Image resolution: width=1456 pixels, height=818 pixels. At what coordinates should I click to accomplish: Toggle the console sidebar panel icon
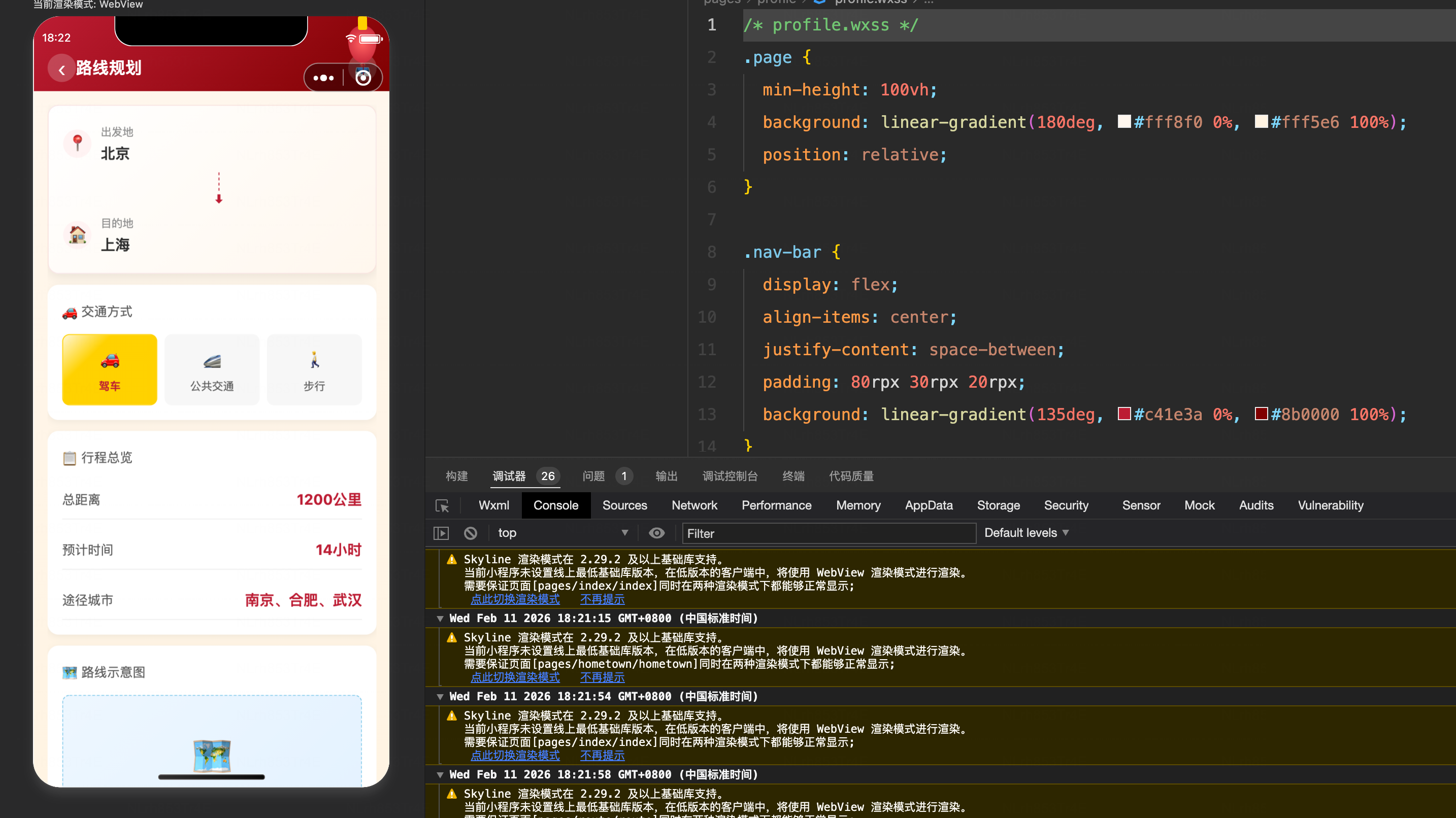click(x=441, y=533)
